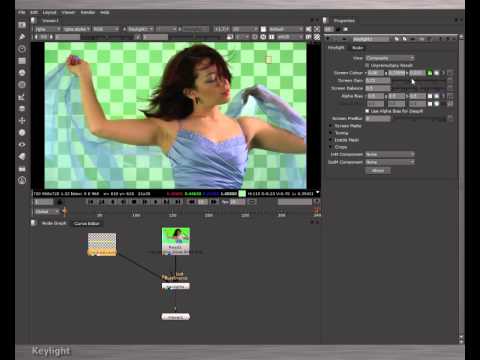Select the green screen Read node thumbnail
Screen dimensions: 480x360
[176, 241]
